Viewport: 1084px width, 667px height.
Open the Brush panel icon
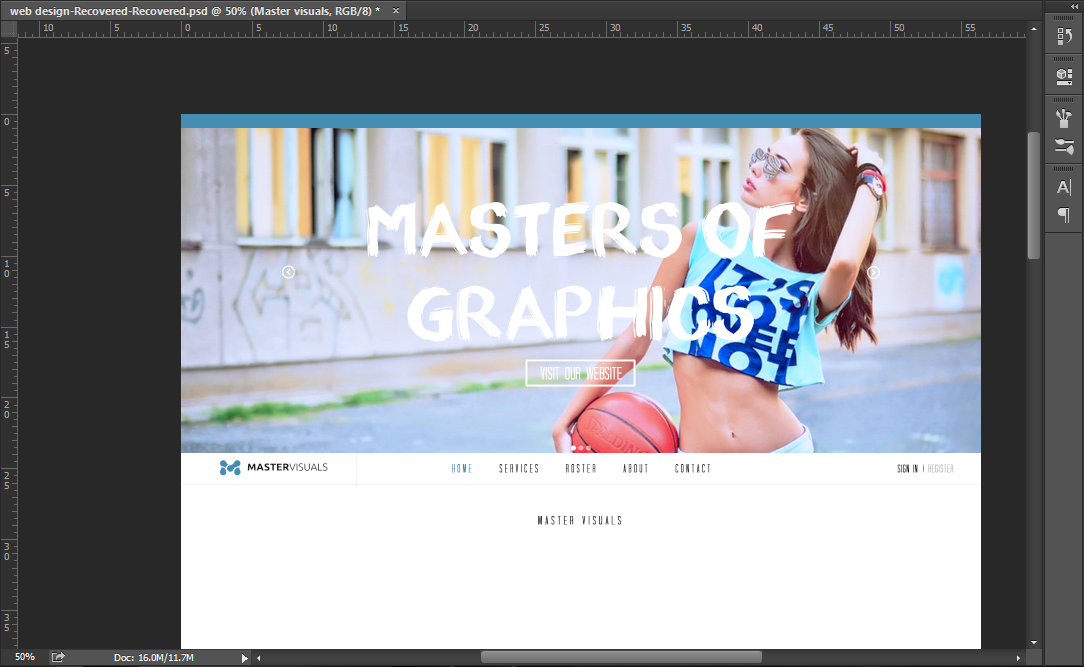point(1064,148)
